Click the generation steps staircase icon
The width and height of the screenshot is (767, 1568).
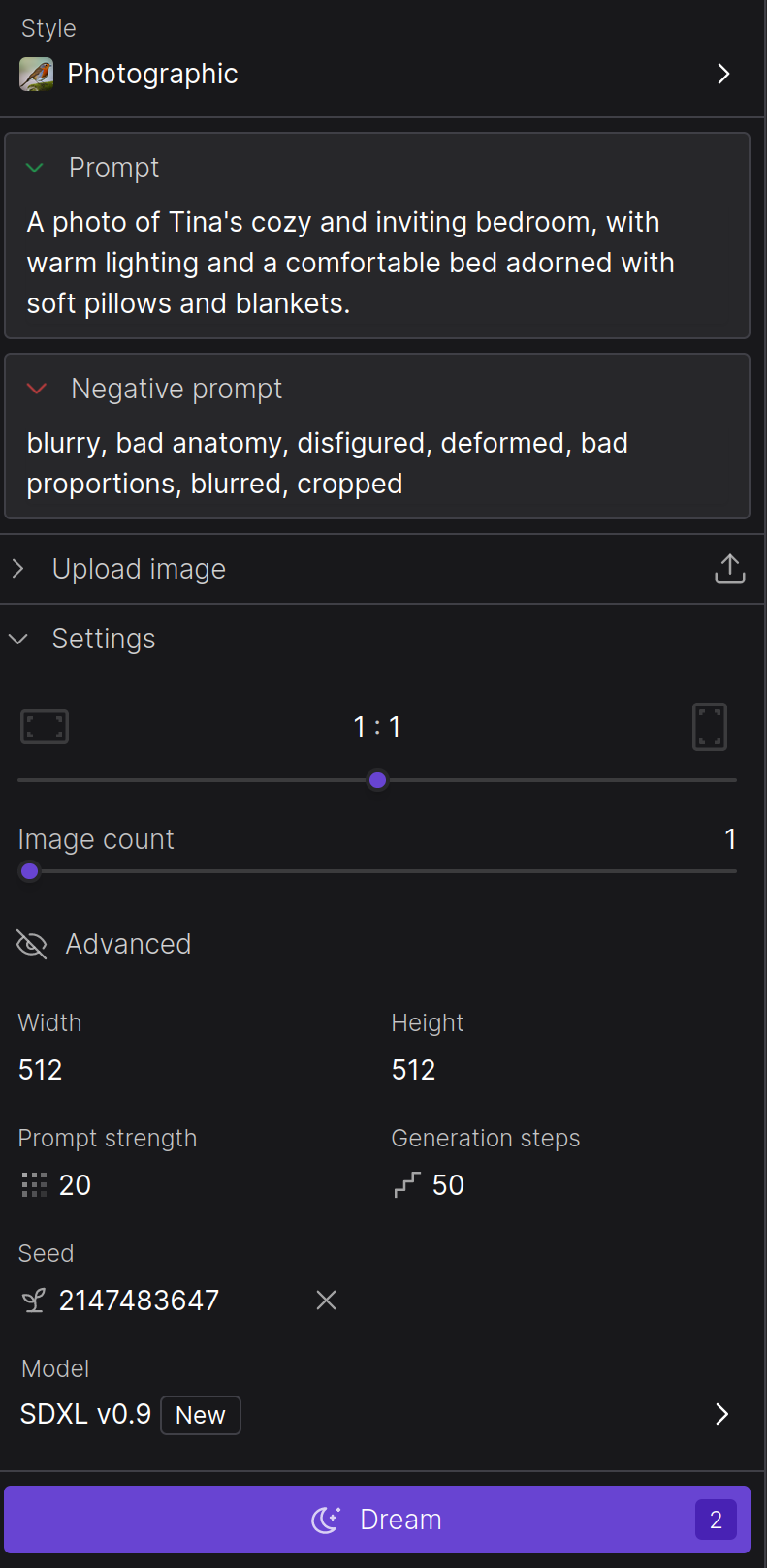click(x=404, y=1184)
